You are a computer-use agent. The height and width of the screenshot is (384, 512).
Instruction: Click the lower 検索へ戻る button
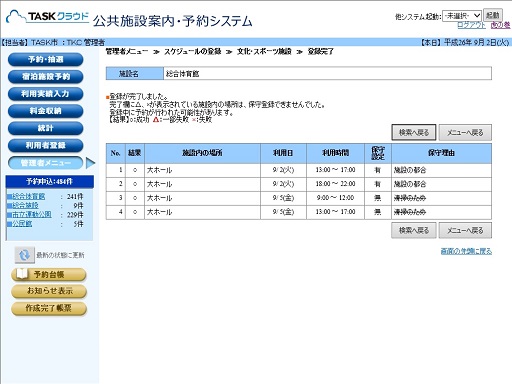(414, 230)
